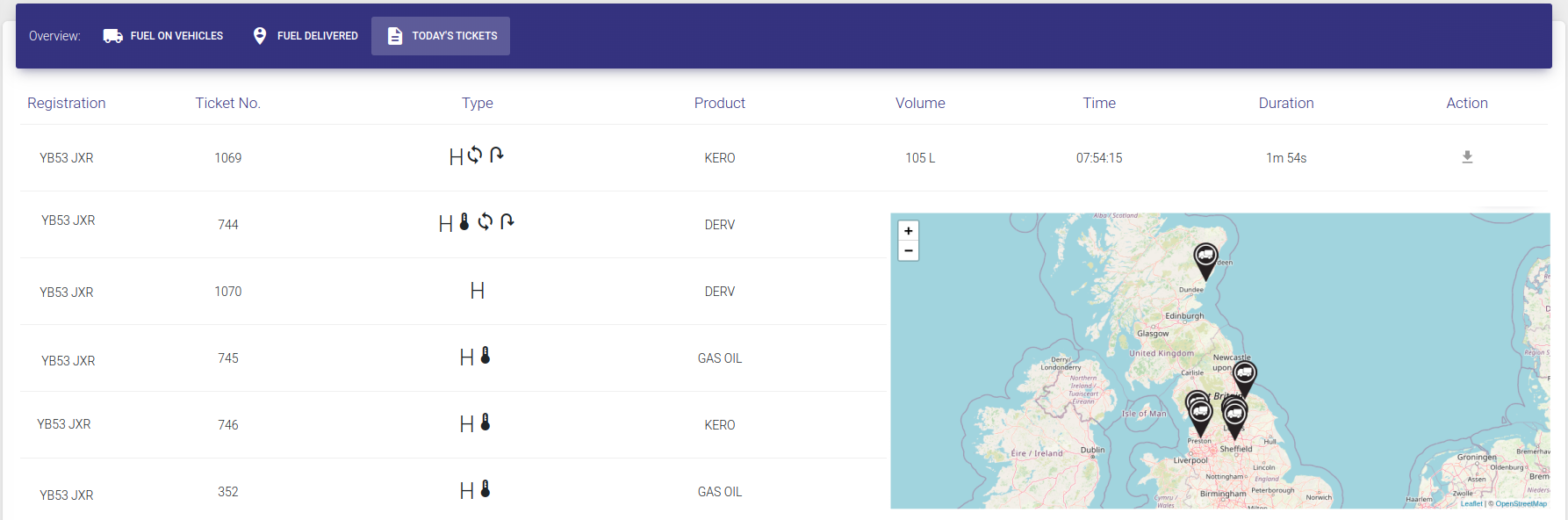Zoom out on the map
Viewport: 1568px width, 520px height.
(x=909, y=251)
